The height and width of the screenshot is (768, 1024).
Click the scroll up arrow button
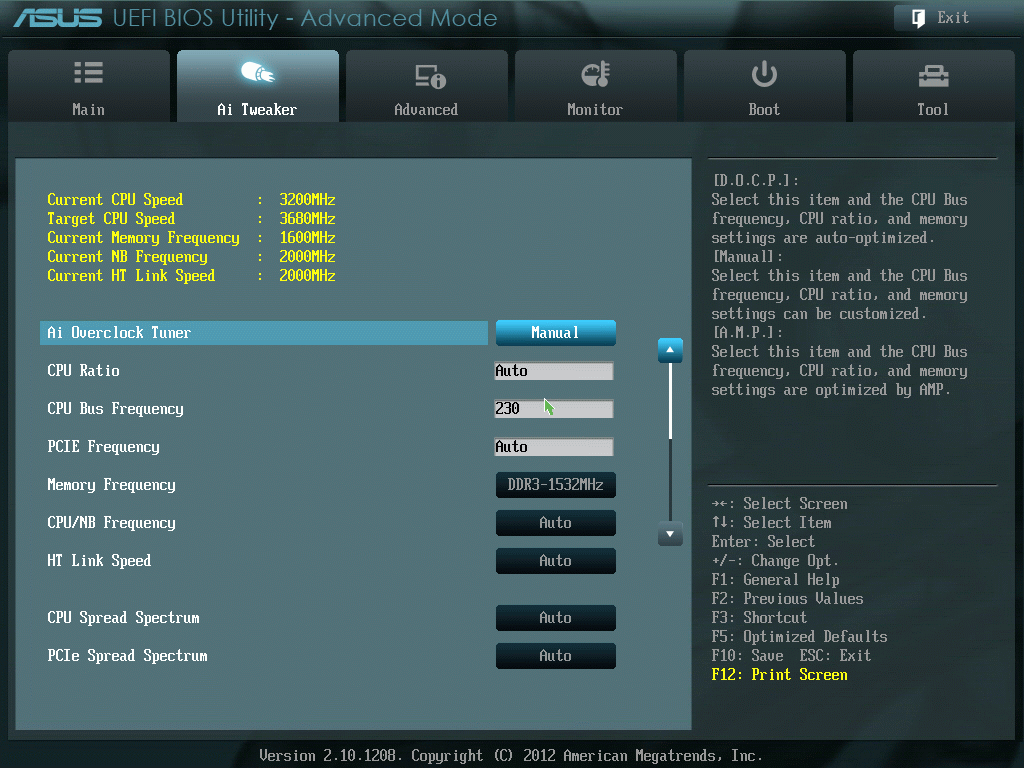click(670, 350)
